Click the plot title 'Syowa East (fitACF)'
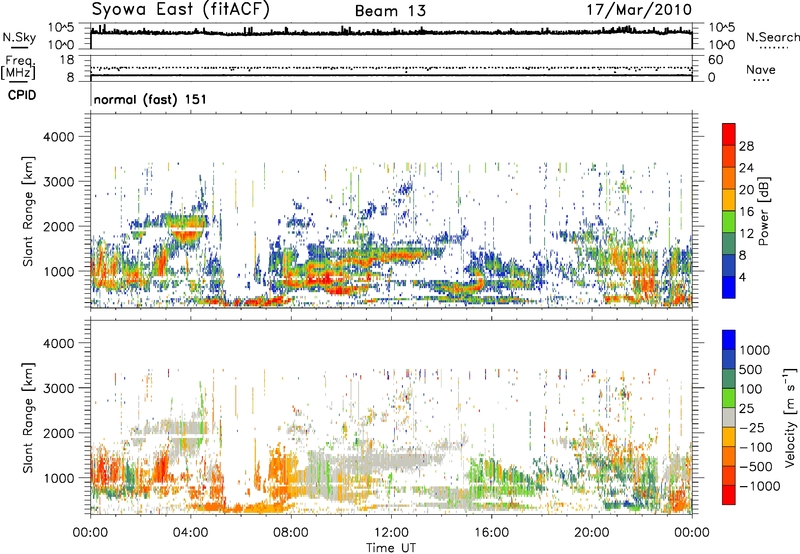 pyautogui.click(x=181, y=9)
